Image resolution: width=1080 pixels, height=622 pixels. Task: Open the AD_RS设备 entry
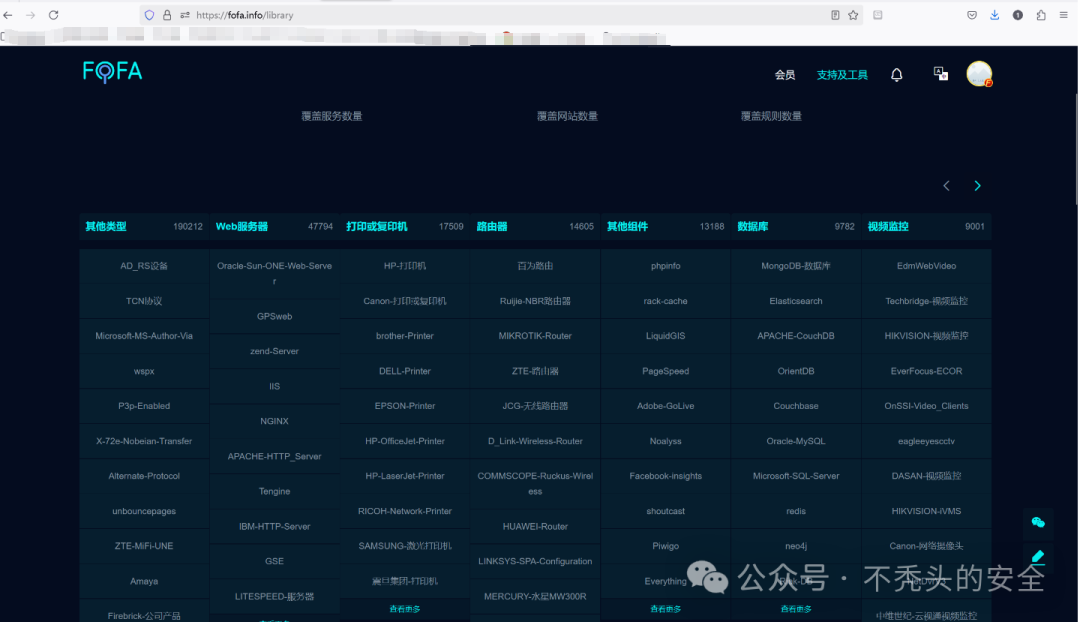pos(144,266)
